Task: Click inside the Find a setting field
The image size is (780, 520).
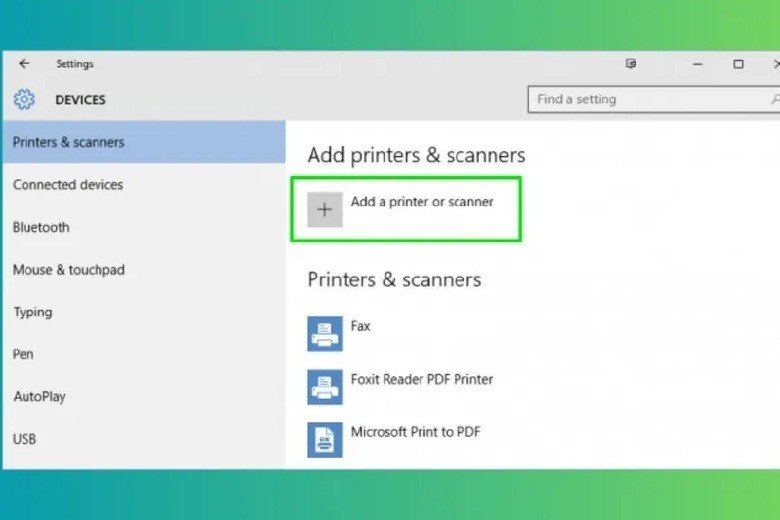Action: pos(647,100)
